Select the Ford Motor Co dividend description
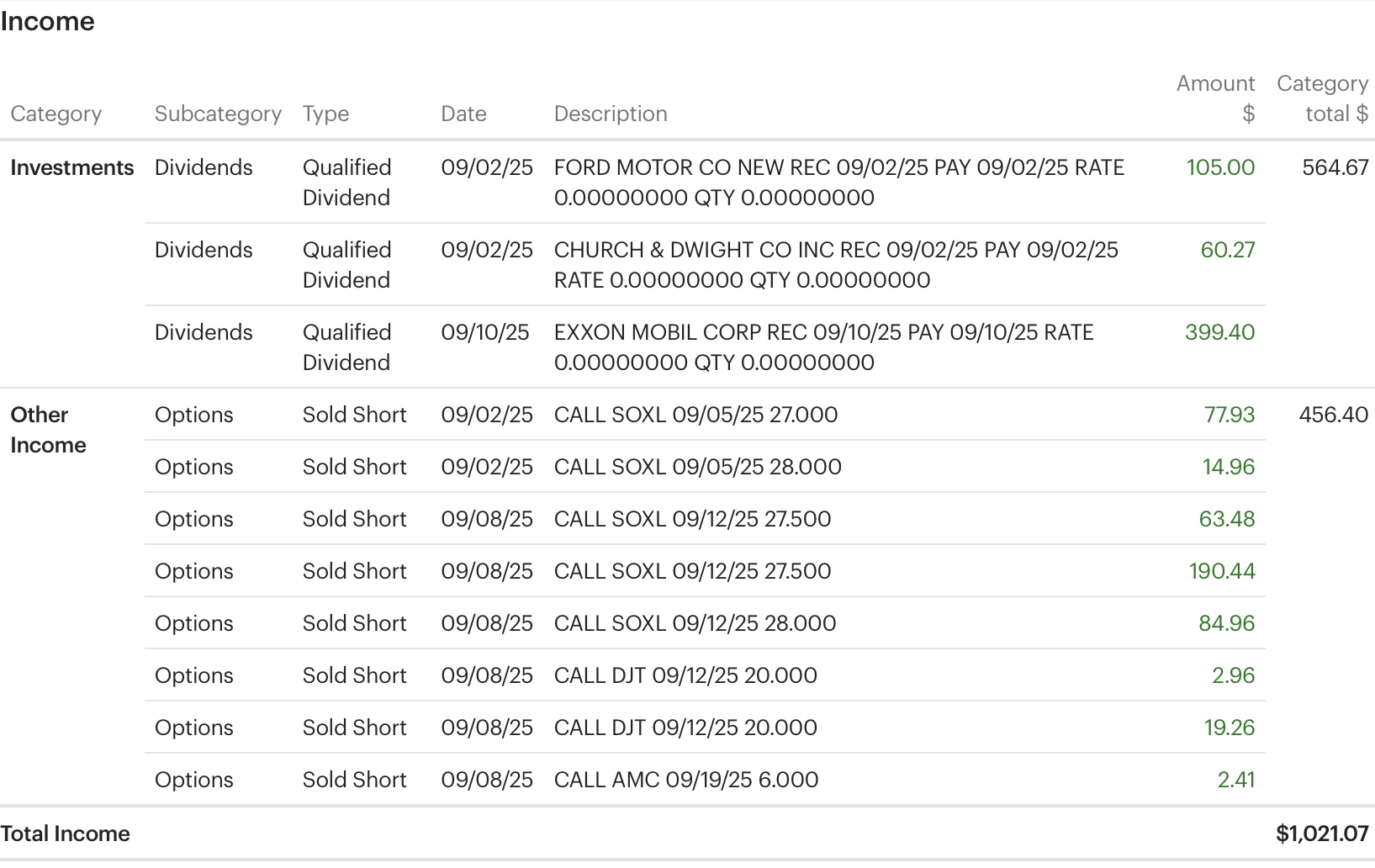 (x=838, y=183)
